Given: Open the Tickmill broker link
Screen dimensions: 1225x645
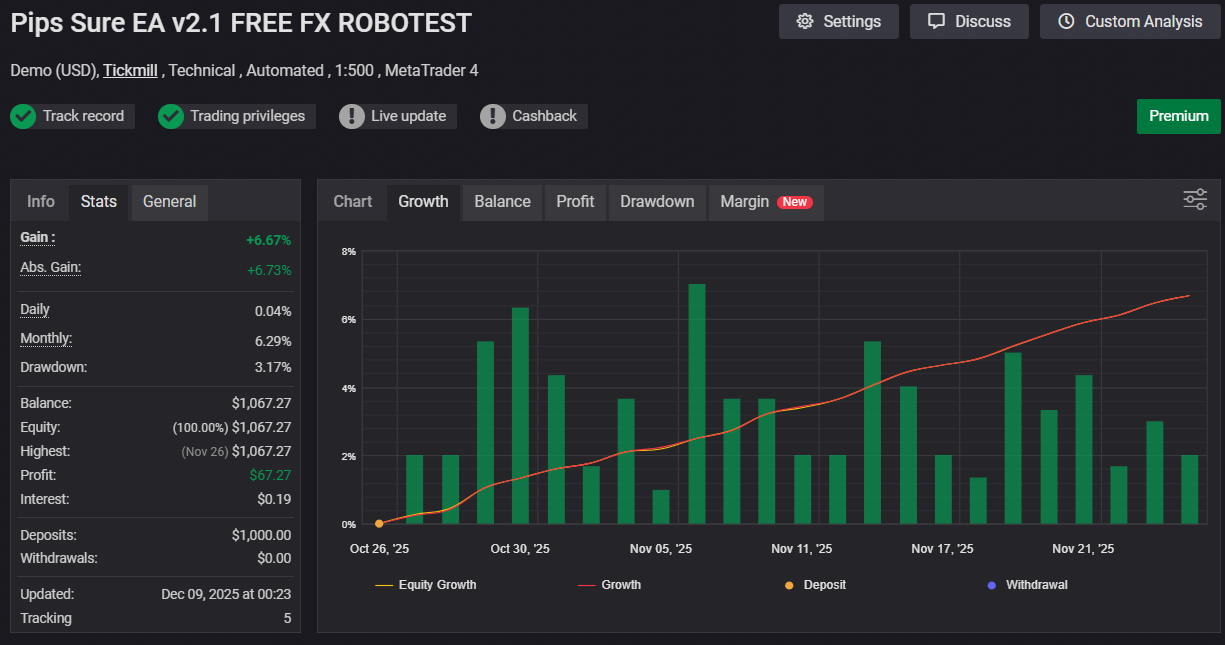Looking at the screenshot, I should coord(130,70).
